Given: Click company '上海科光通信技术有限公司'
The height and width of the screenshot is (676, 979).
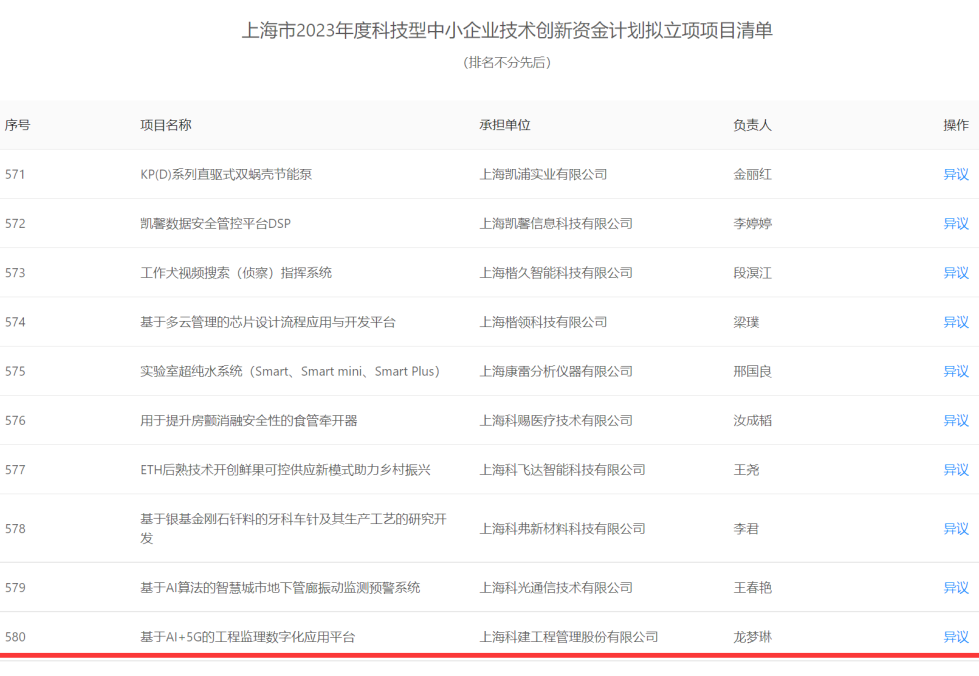Looking at the screenshot, I should (x=556, y=587).
